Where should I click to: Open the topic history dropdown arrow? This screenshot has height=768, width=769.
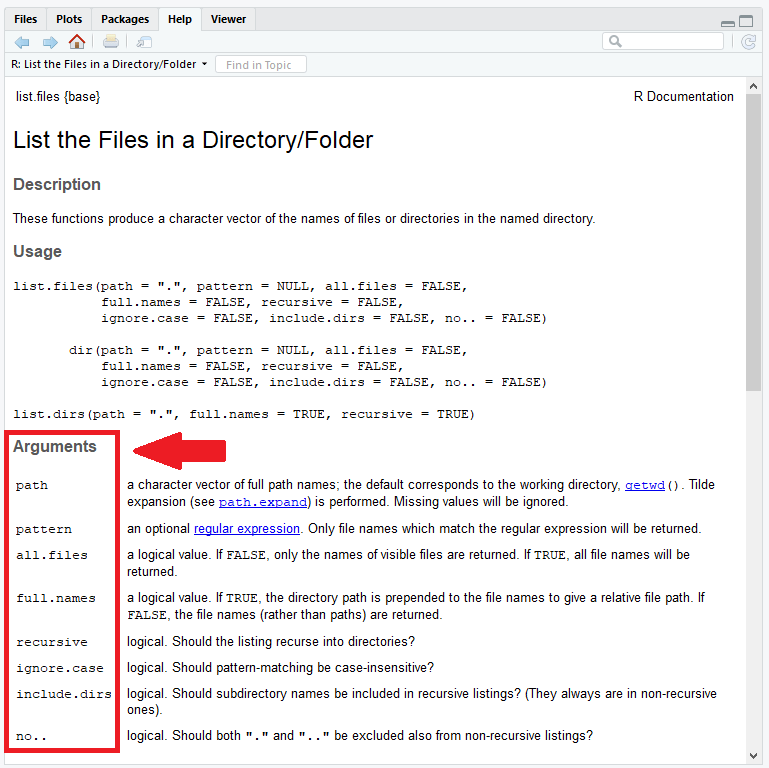[x=205, y=64]
